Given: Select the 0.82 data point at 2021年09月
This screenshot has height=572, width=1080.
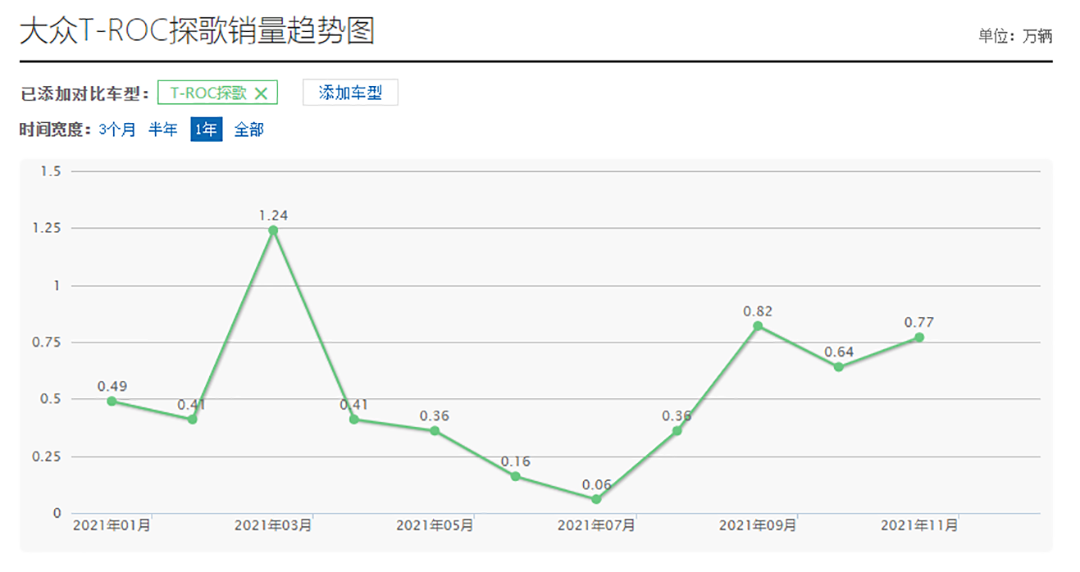Looking at the screenshot, I should (758, 326).
